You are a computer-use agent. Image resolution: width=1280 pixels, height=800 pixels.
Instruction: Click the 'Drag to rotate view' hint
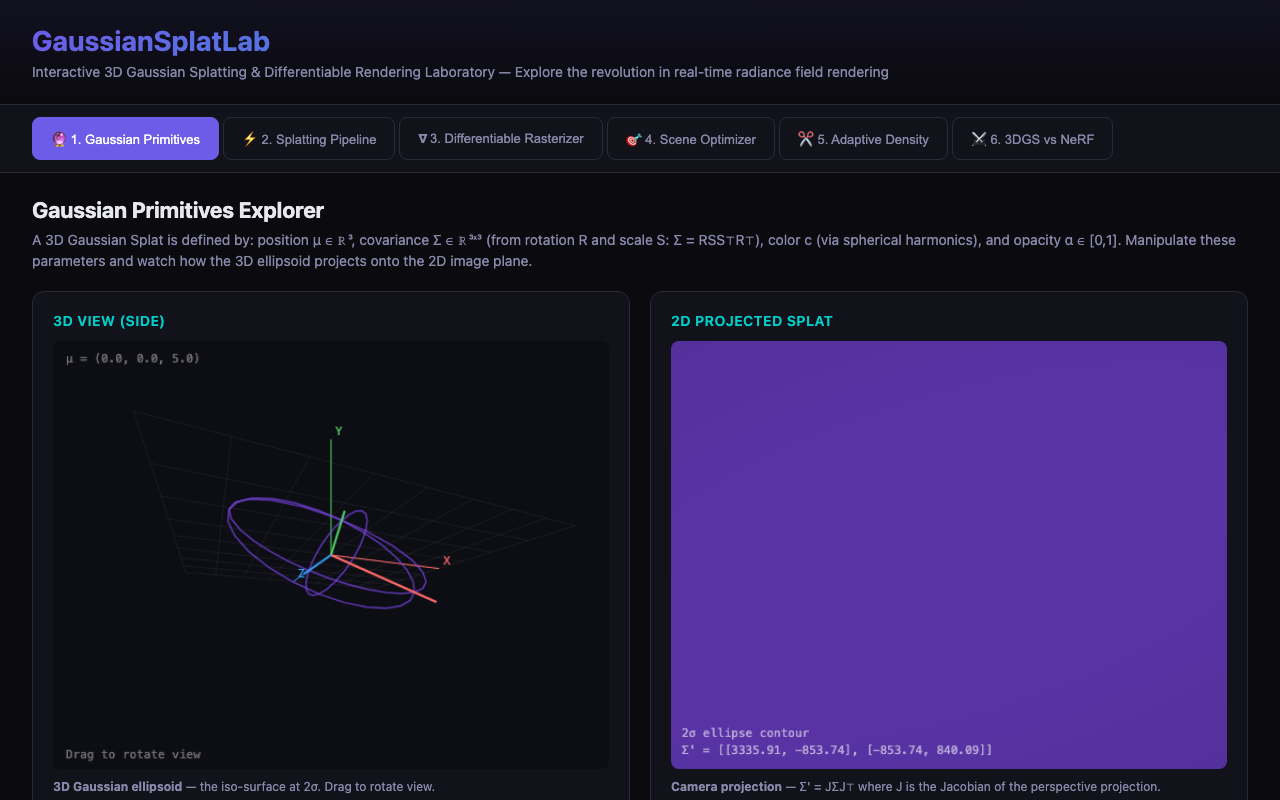(133, 754)
